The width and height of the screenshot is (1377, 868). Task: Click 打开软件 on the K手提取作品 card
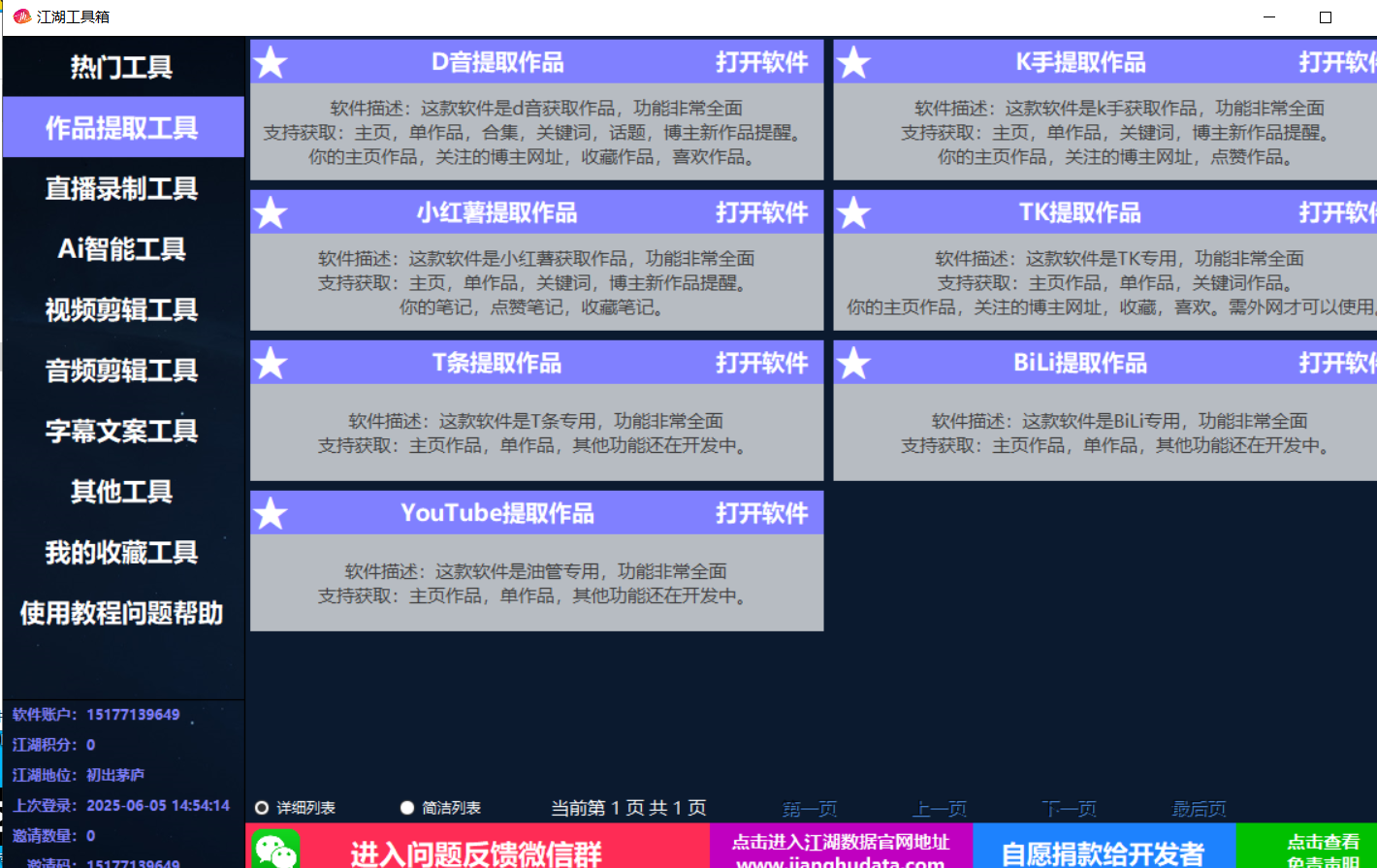click(1337, 62)
